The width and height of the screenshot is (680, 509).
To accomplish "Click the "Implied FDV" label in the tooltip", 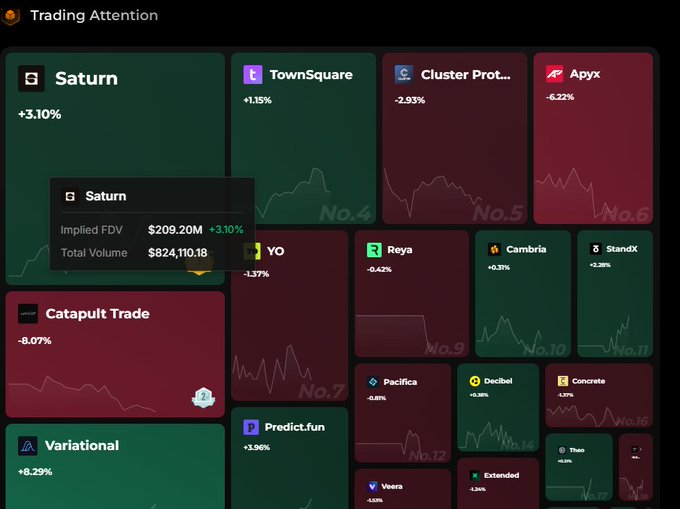I will [x=92, y=230].
